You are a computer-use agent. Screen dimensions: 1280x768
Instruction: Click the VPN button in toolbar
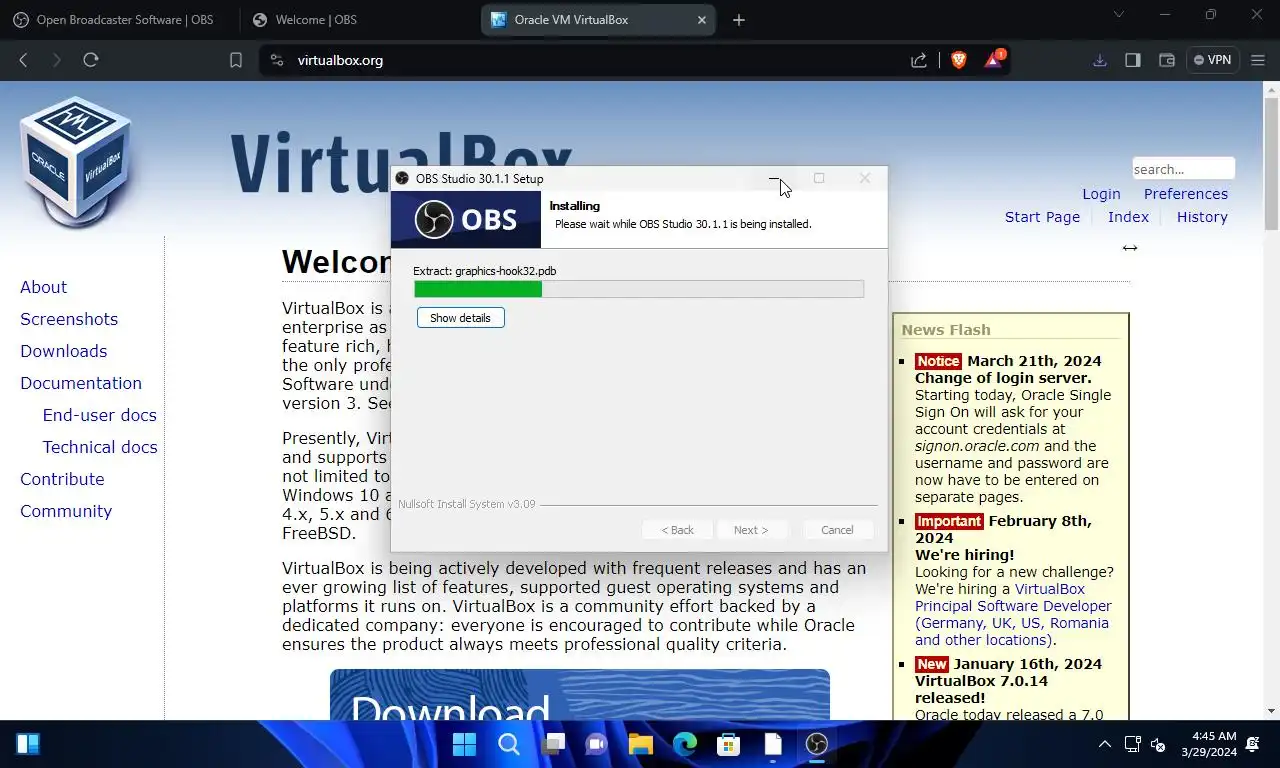coord(1213,60)
